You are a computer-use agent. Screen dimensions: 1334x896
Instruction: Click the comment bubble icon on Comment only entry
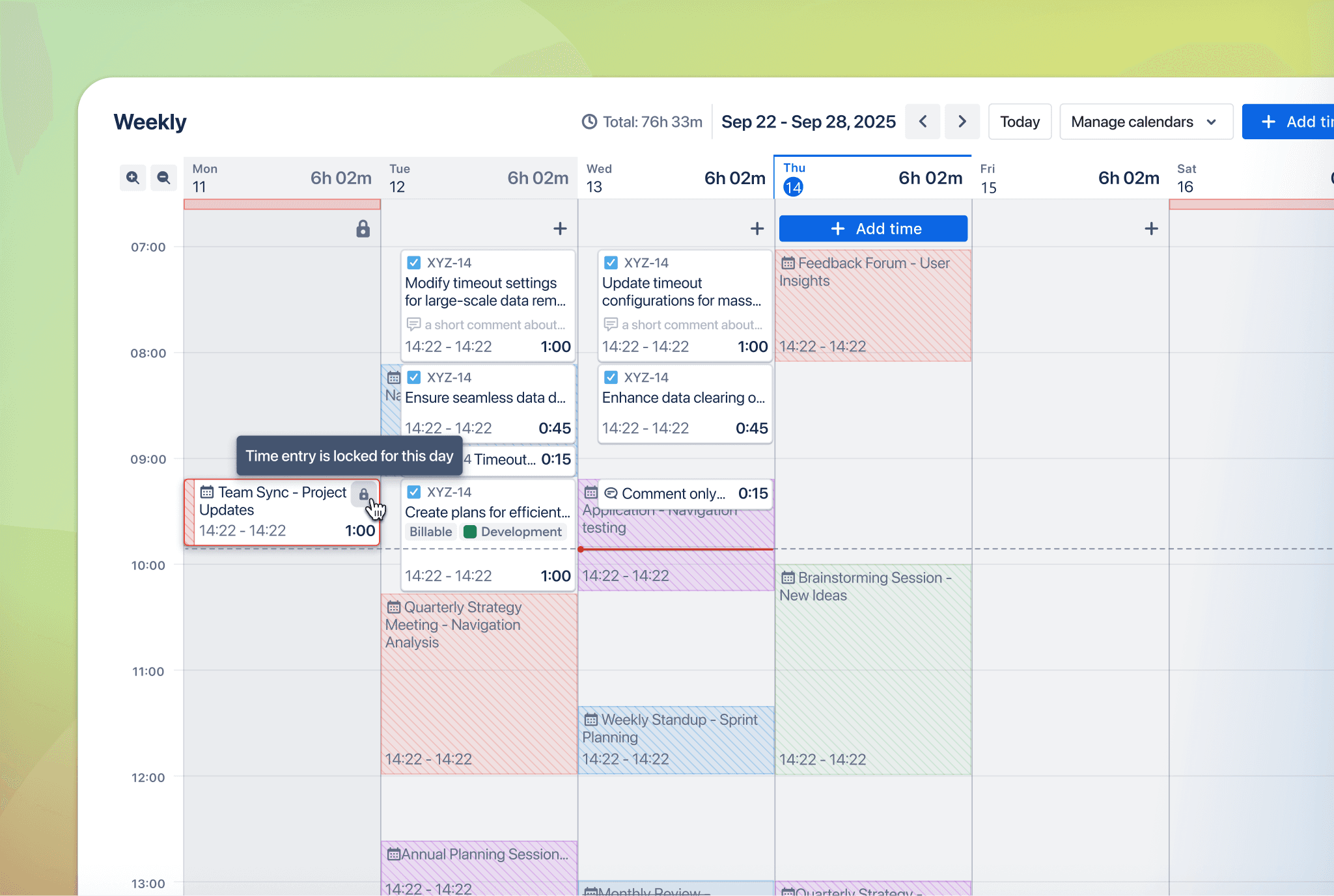point(611,494)
